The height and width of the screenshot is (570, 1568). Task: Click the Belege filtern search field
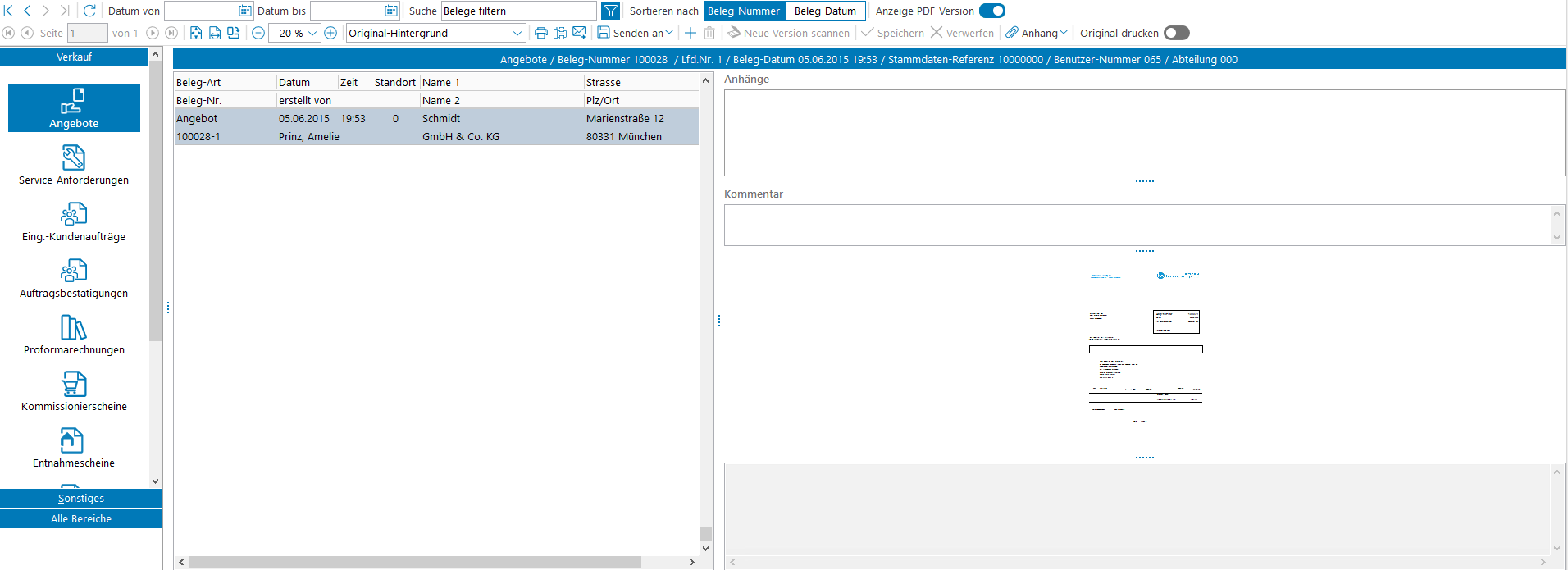(518, 11)
